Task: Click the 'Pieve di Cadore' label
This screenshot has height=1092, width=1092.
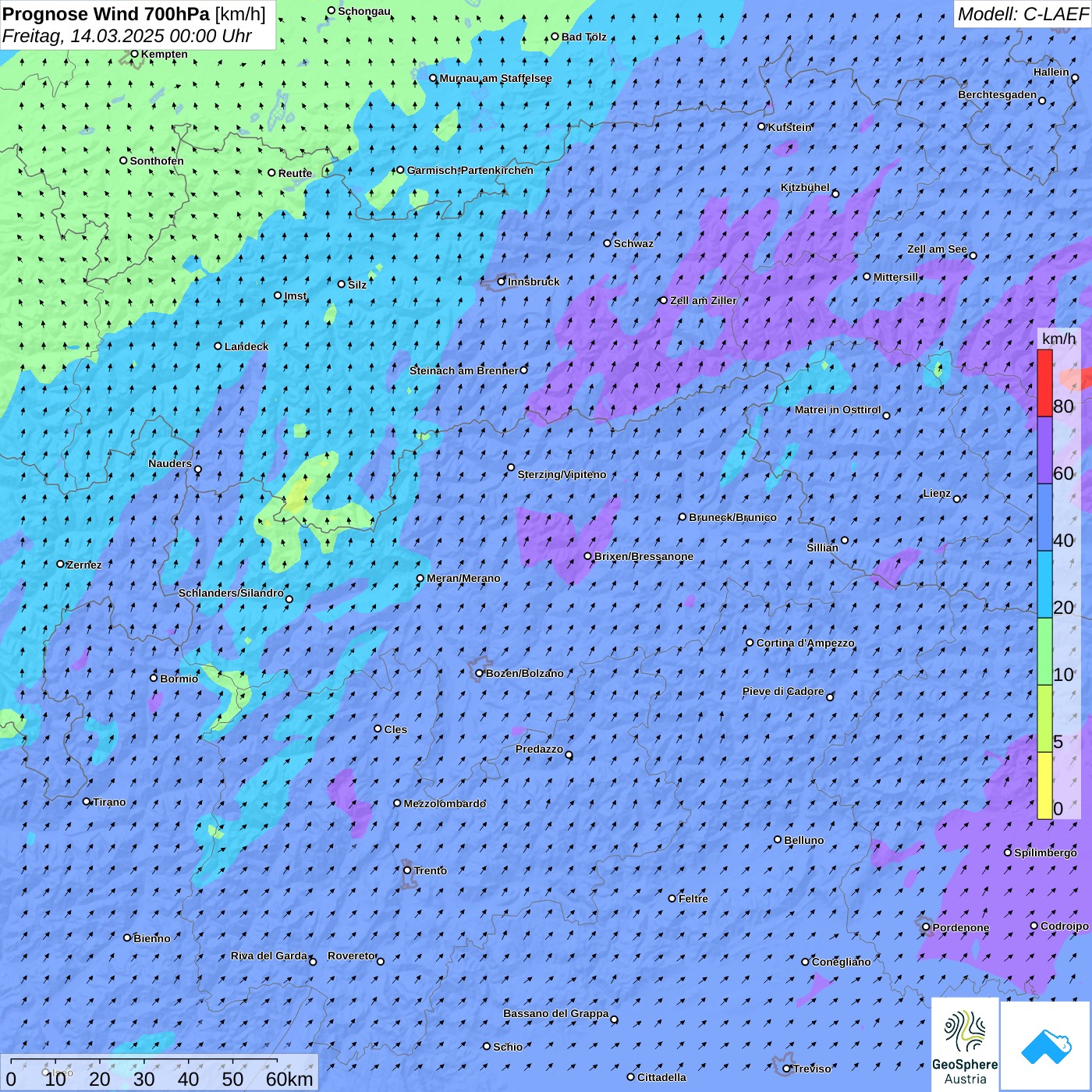Action: pyautogui.click(x=783, y=691)
